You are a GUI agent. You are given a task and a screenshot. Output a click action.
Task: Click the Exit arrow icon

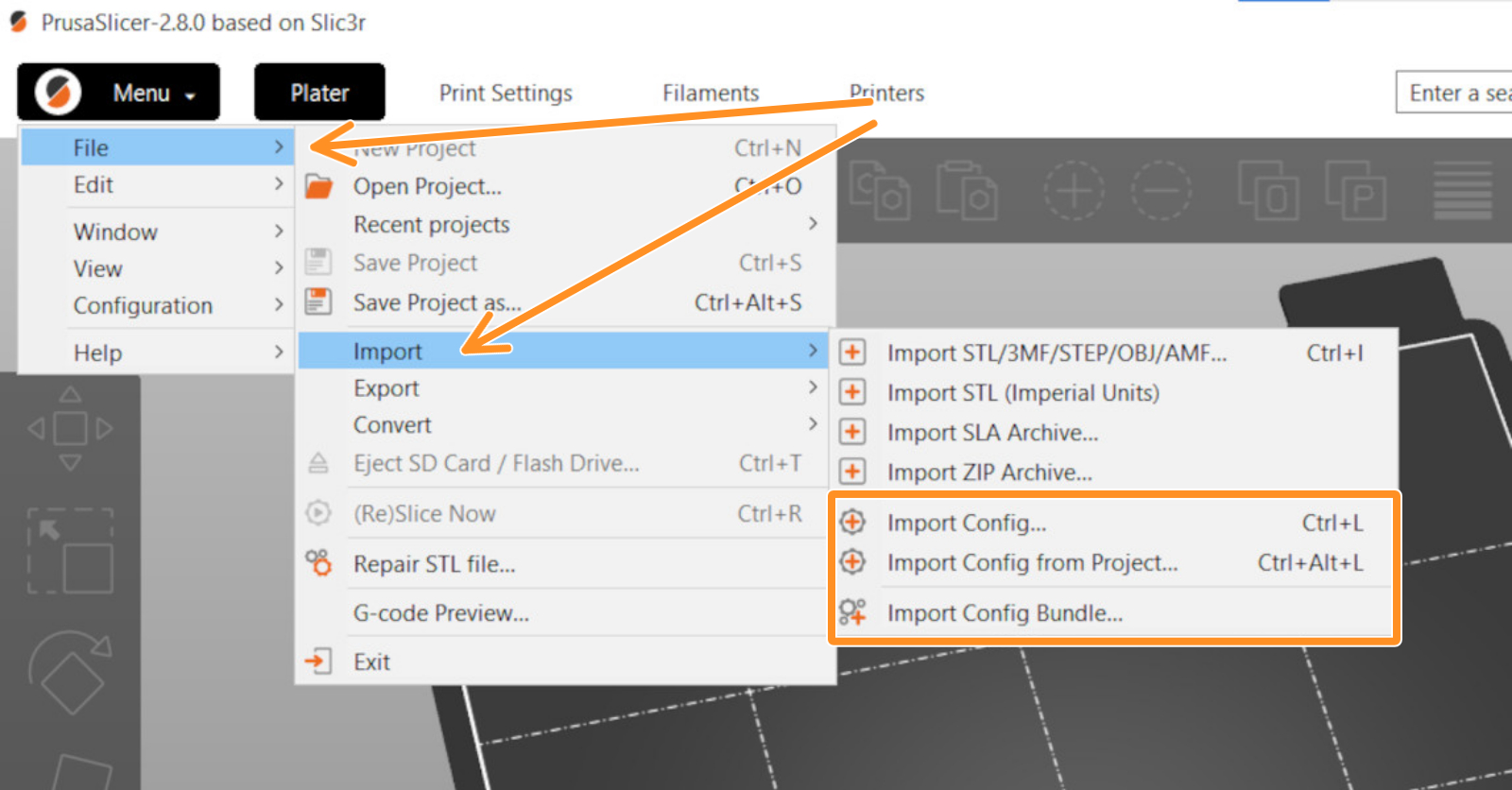point(318,661)
